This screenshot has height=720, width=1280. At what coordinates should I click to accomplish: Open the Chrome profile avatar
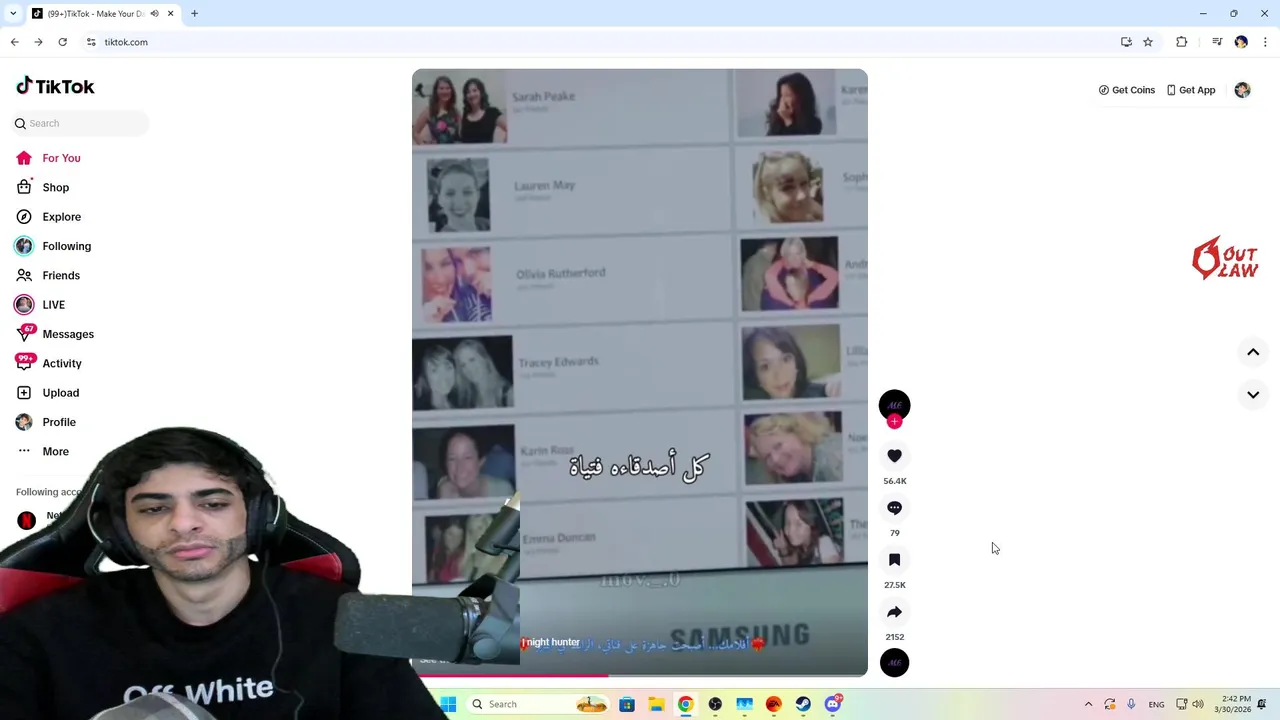(x=1241, y=42)
